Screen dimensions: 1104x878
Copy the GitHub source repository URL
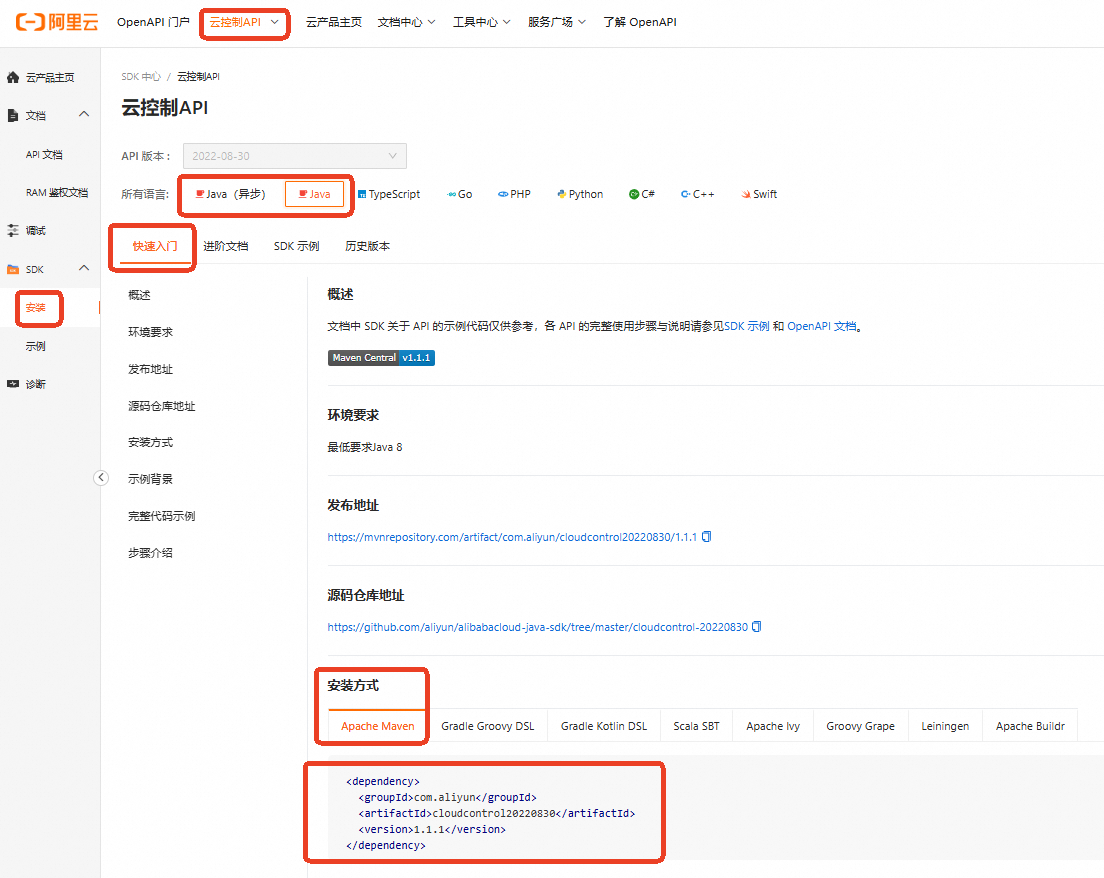[x=757, y=627]
